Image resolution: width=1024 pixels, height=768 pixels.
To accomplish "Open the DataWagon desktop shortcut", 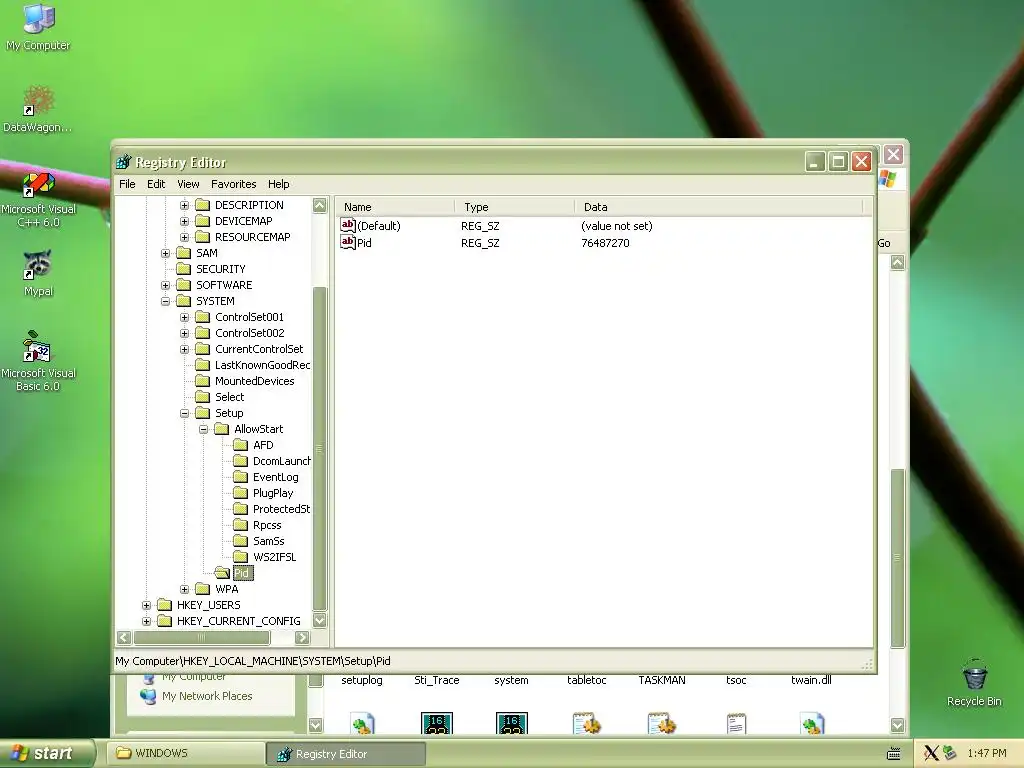I will pos(38,101).
